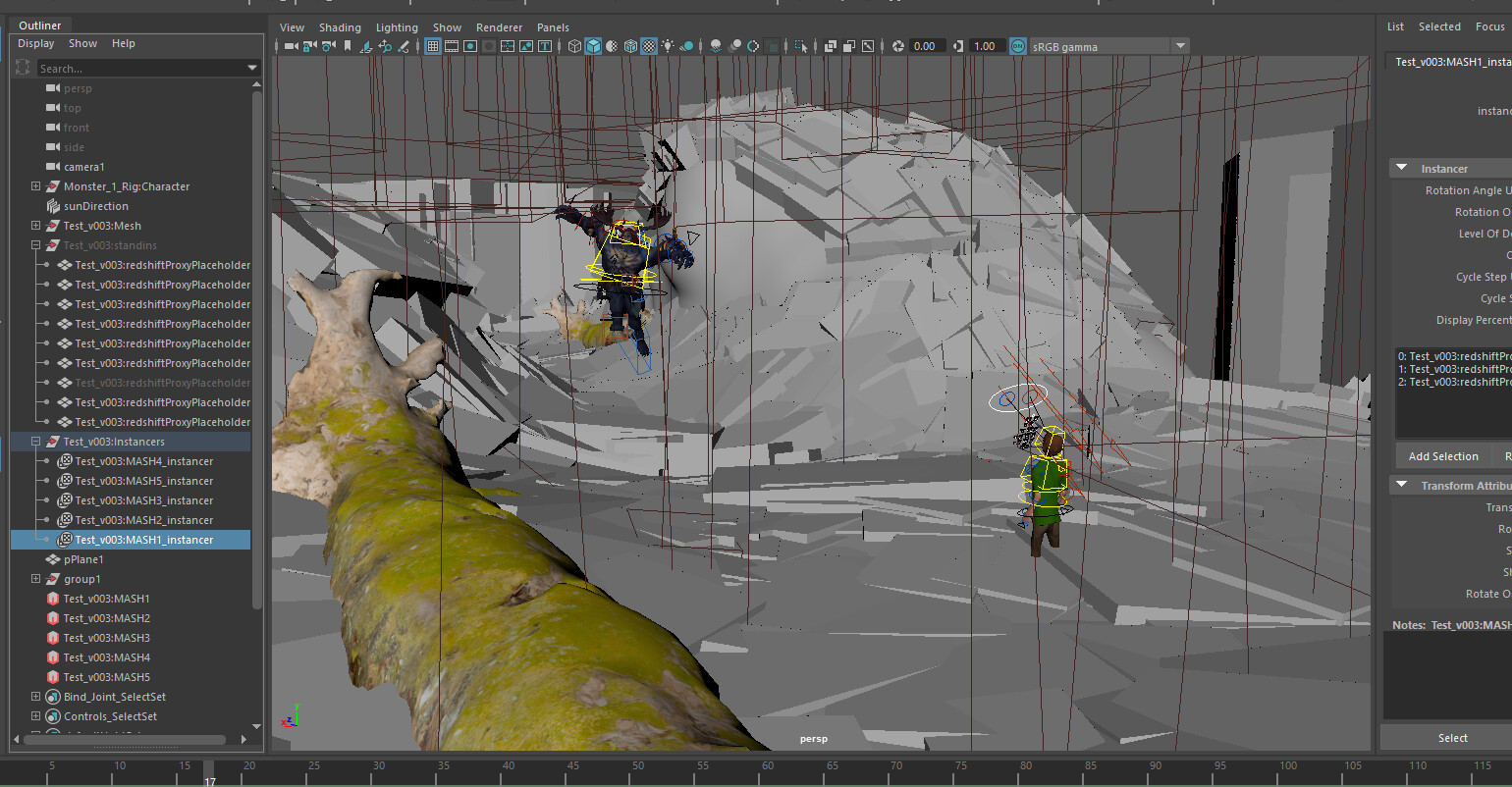Click the Gamma icon beside 1.00 field
Screen dimensions: 1512x787
[x=958, y=46]
